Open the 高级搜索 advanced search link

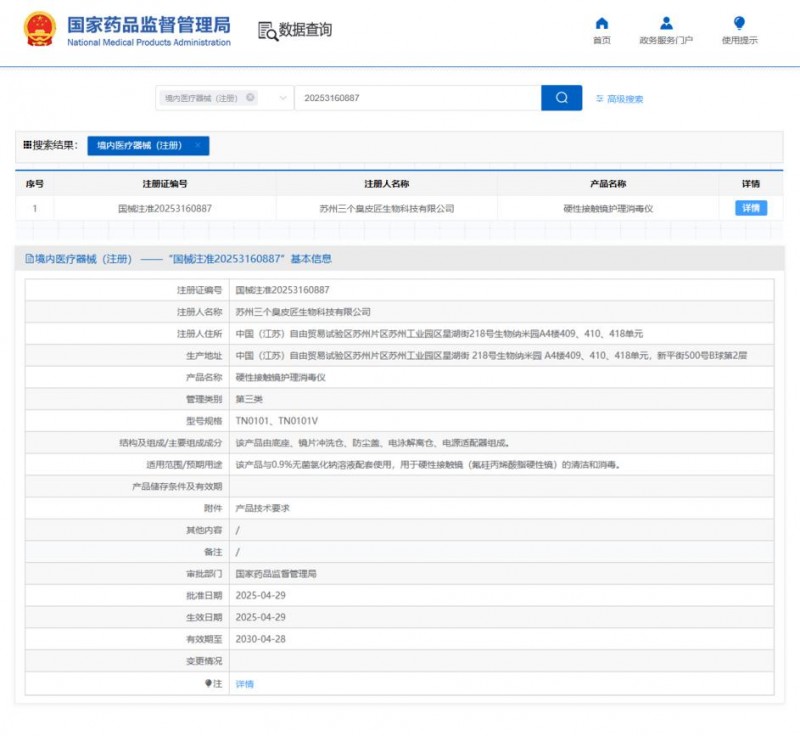(625, 99)
